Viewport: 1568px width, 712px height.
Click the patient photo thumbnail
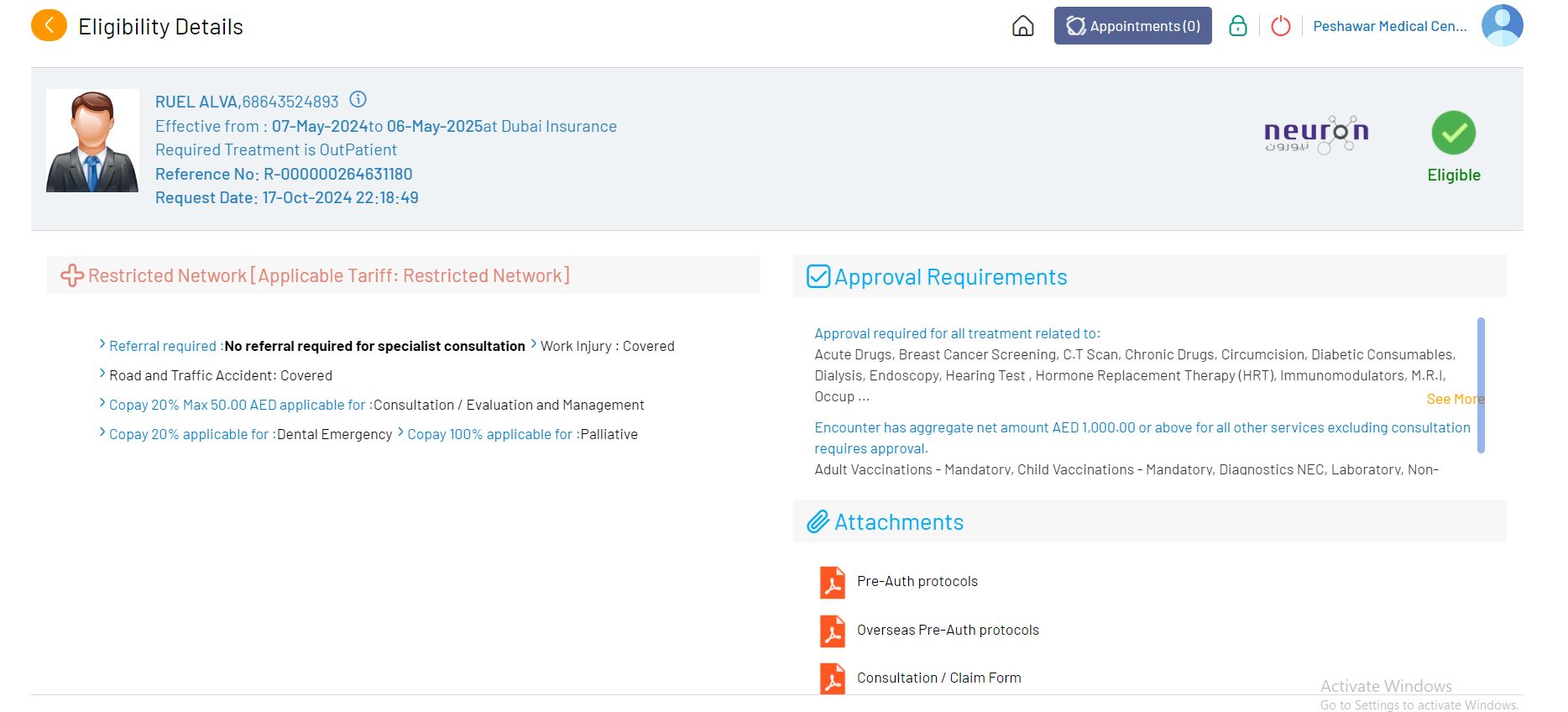tap(92, 141)
